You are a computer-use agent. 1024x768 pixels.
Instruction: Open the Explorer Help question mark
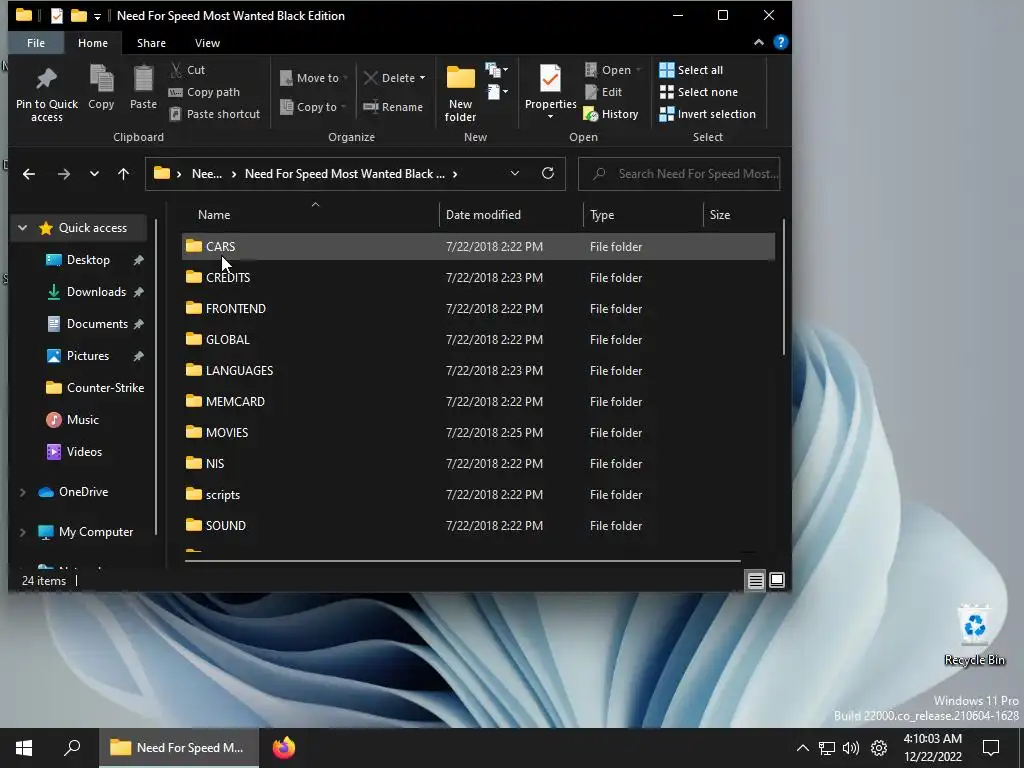coord(780,42)
